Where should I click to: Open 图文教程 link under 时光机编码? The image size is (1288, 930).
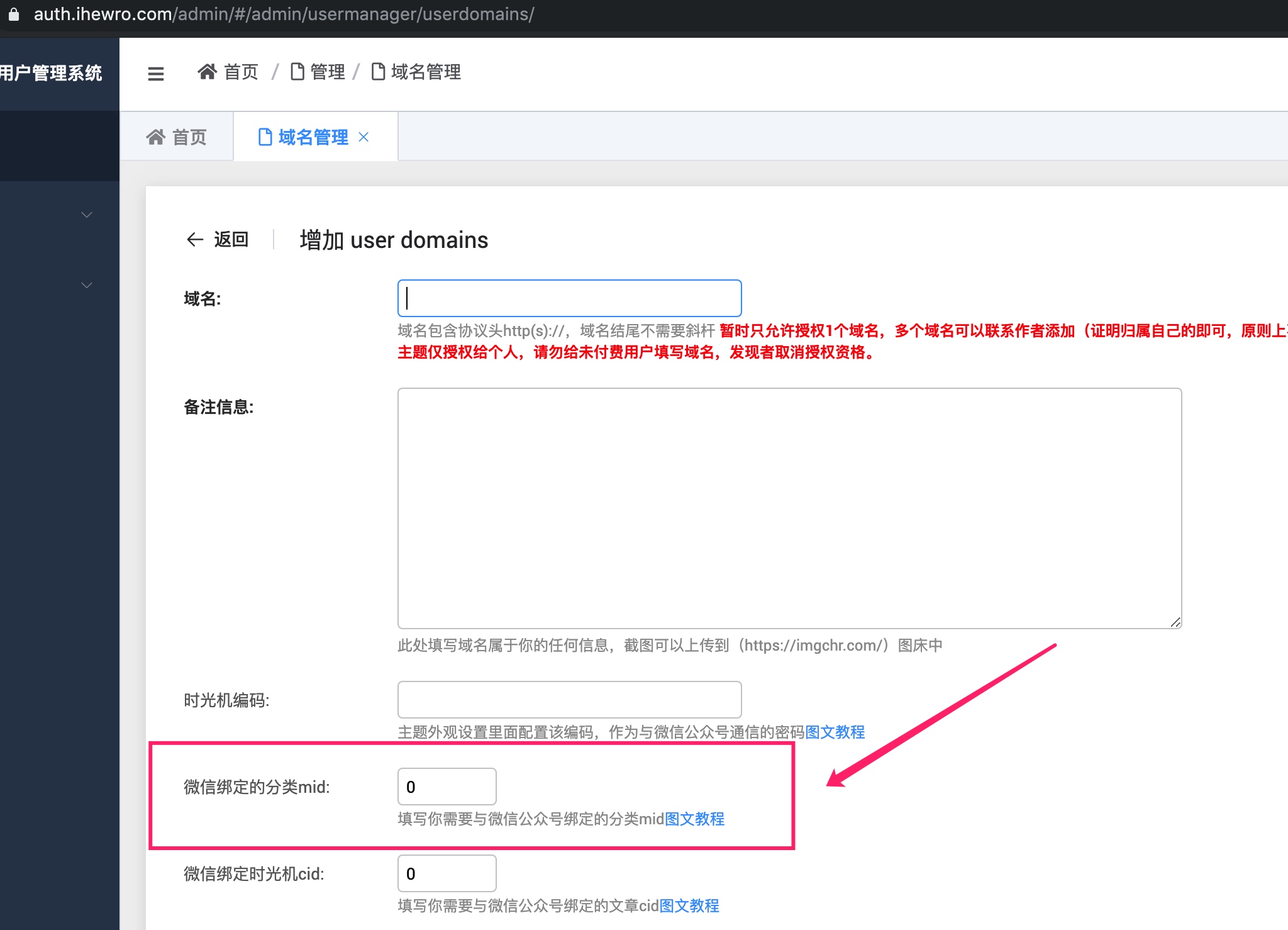point(835,732)
